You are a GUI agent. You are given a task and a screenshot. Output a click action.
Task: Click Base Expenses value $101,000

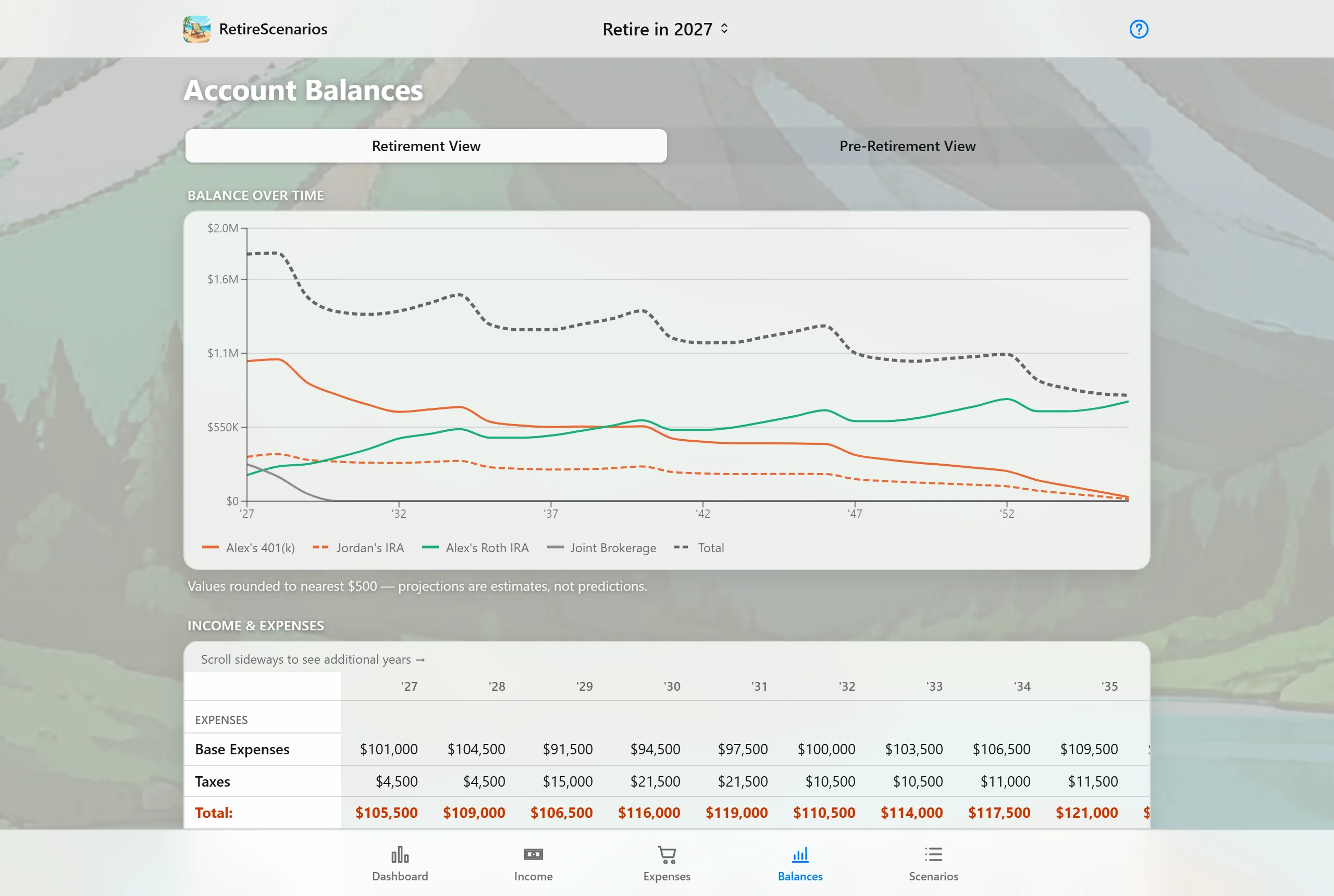tap(389, 749)
